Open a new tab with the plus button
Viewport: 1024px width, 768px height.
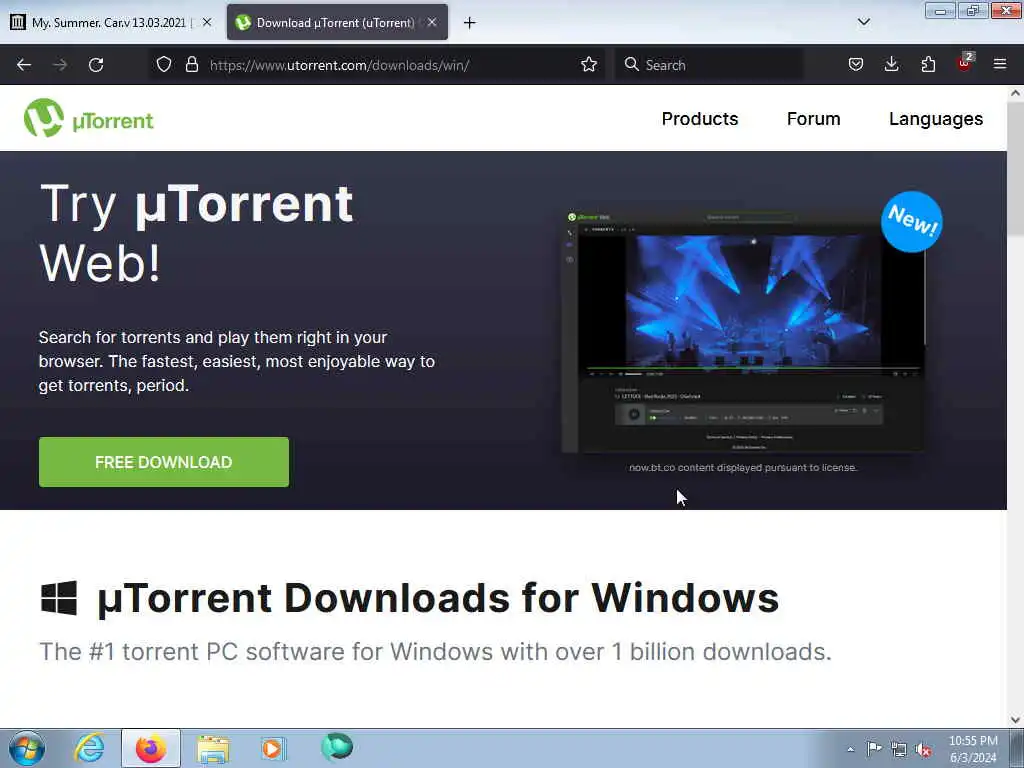[470, 23]
